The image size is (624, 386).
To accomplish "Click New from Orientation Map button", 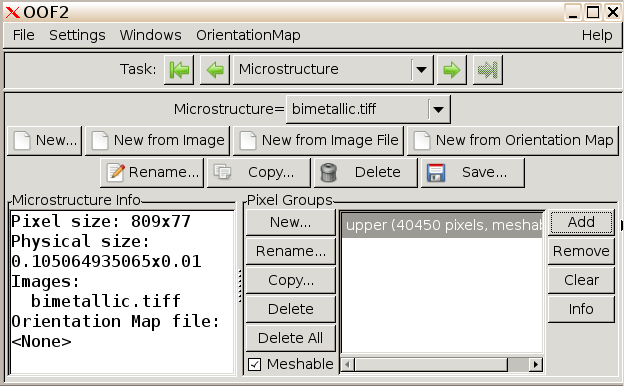I will coord(513,140).
